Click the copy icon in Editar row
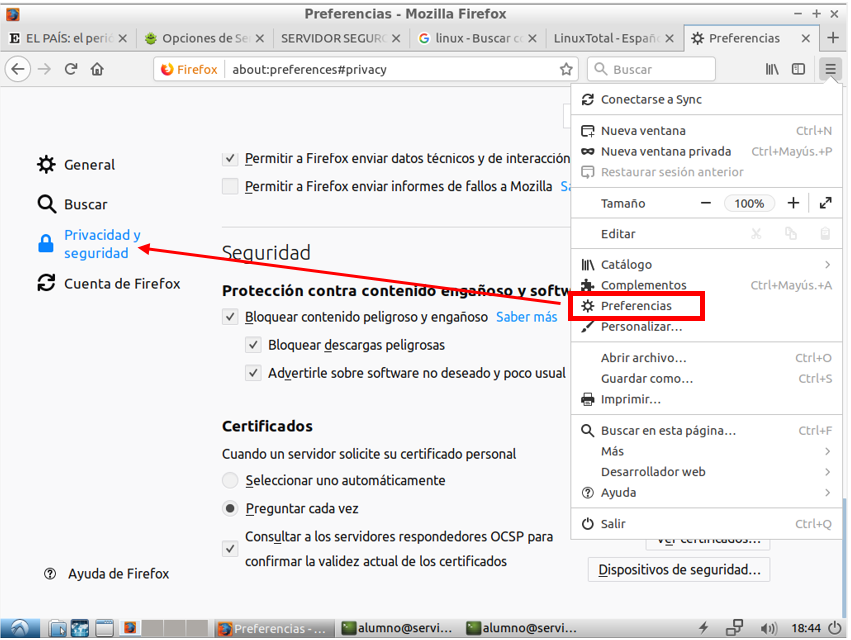This screenshot has width=851, height=640. pyautogui.click(x=791, y=234)
